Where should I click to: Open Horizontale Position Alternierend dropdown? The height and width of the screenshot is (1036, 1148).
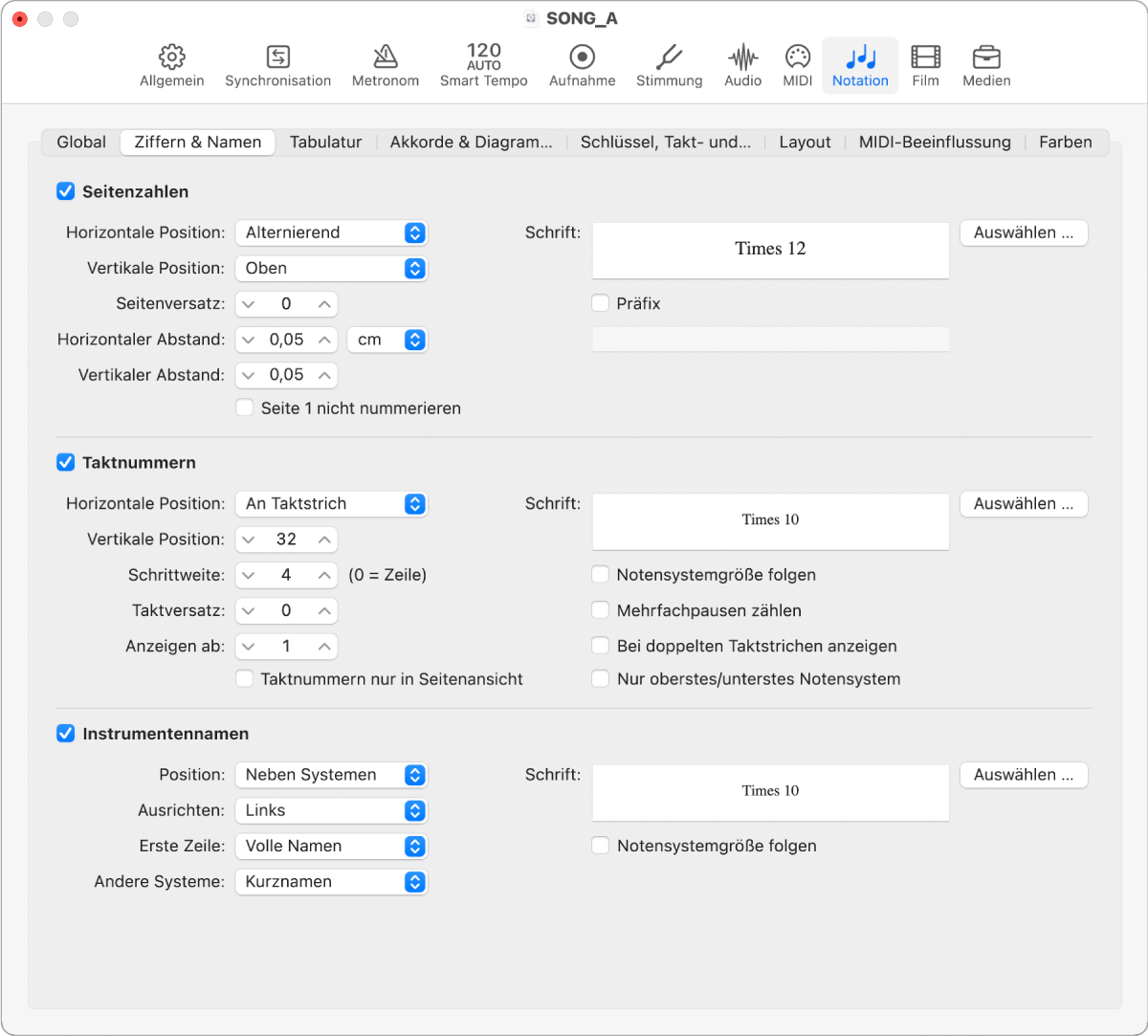[x=331, y=232]
